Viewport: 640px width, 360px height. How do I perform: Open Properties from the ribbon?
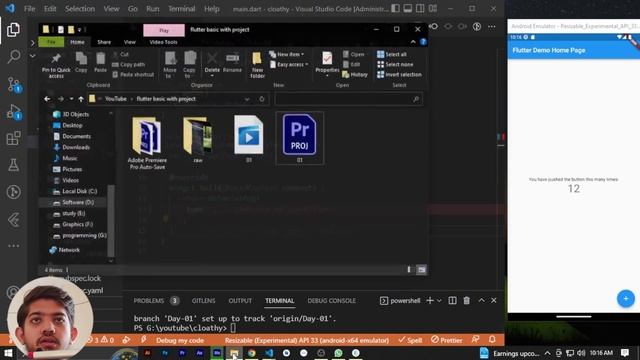click(x=327, y=64)
